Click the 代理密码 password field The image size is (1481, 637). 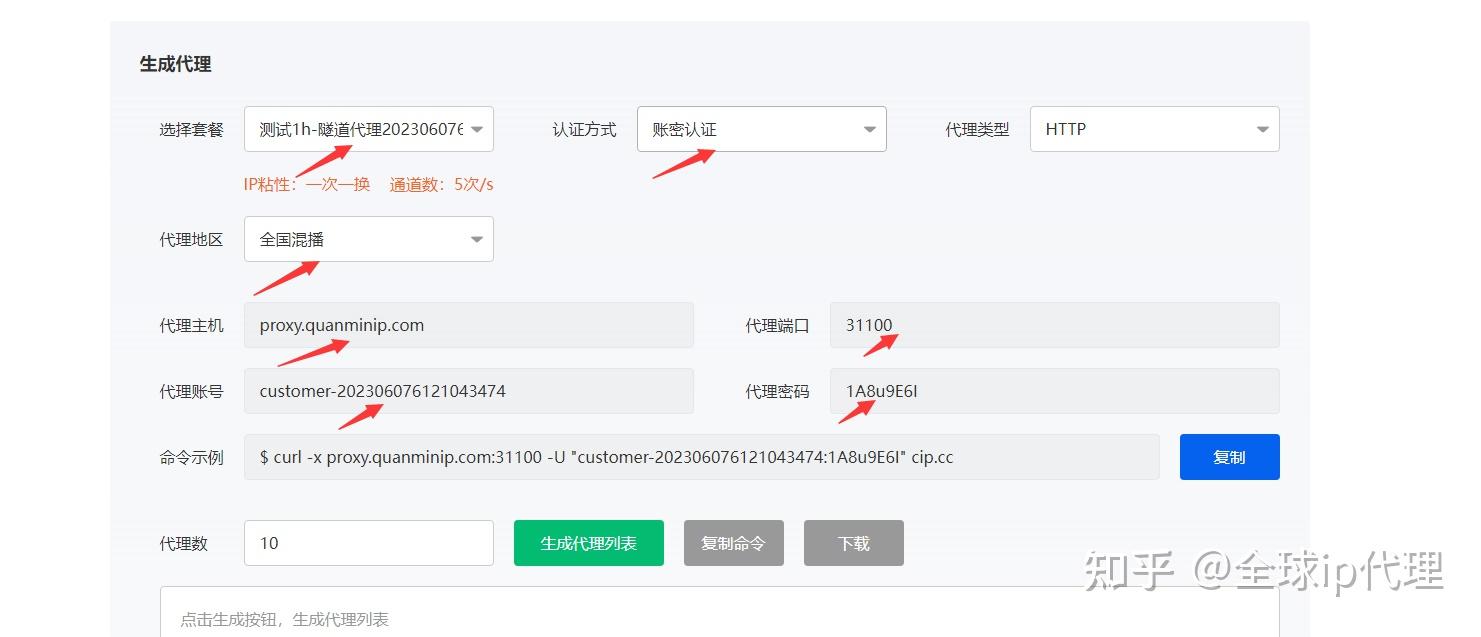point(1053,390)
